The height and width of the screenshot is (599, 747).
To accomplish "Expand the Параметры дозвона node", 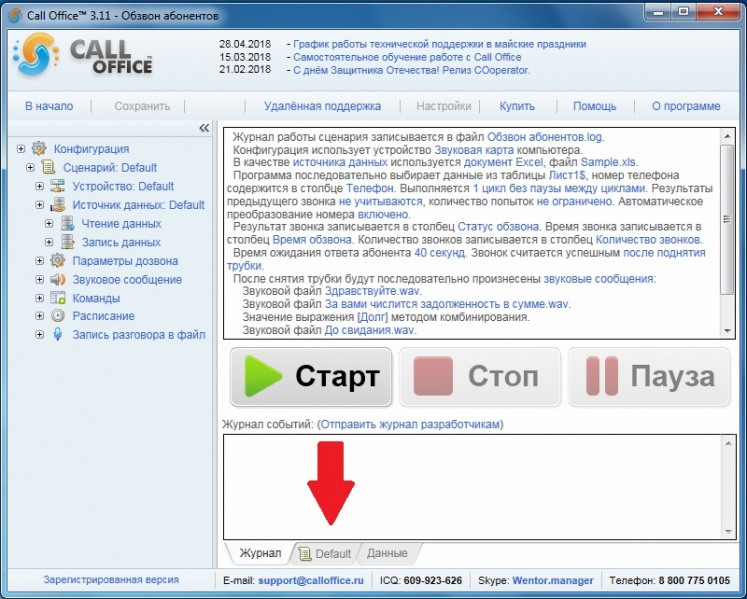I will [40, 261].
